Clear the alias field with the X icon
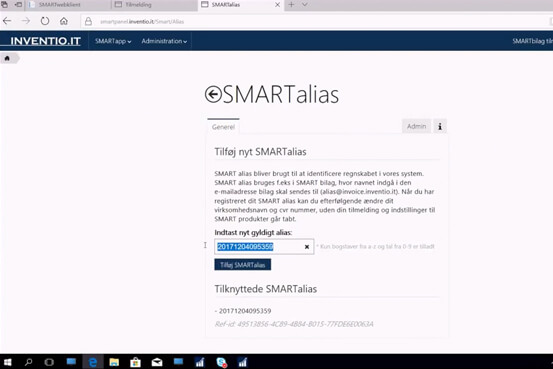 pos(307,247)
